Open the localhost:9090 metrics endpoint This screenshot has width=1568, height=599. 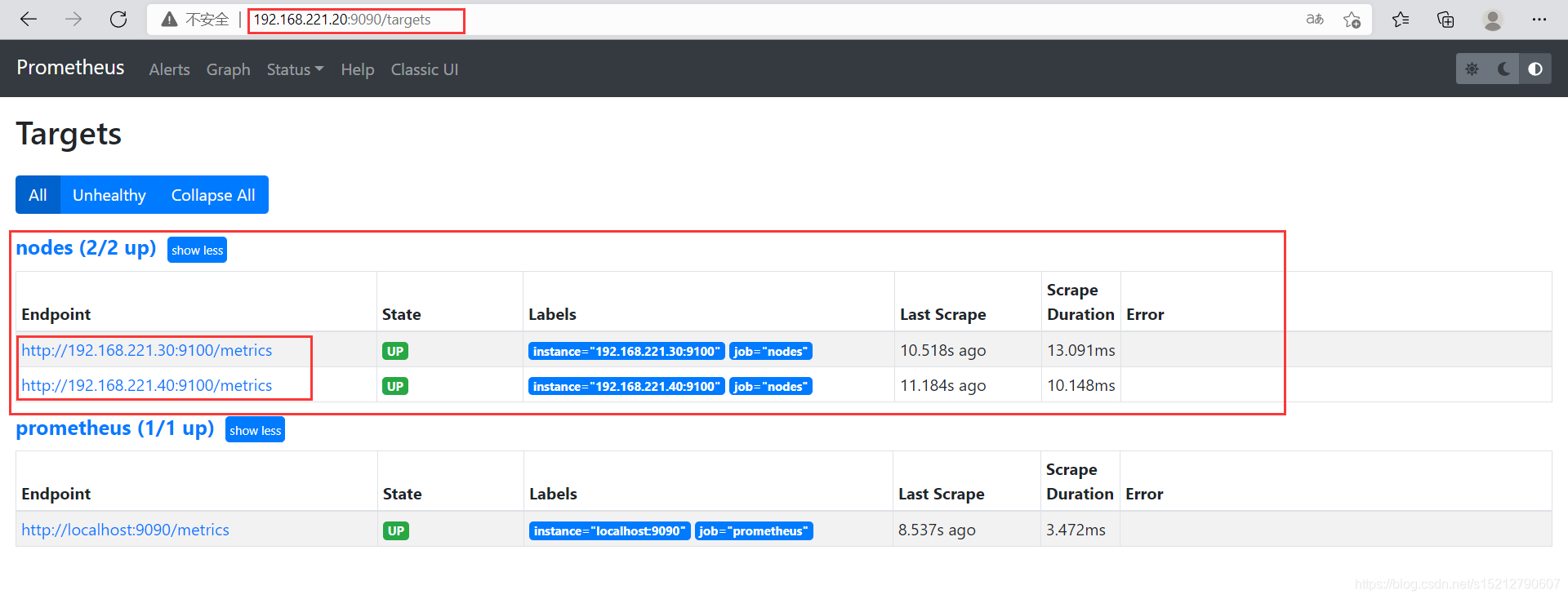tap(125, 530)
